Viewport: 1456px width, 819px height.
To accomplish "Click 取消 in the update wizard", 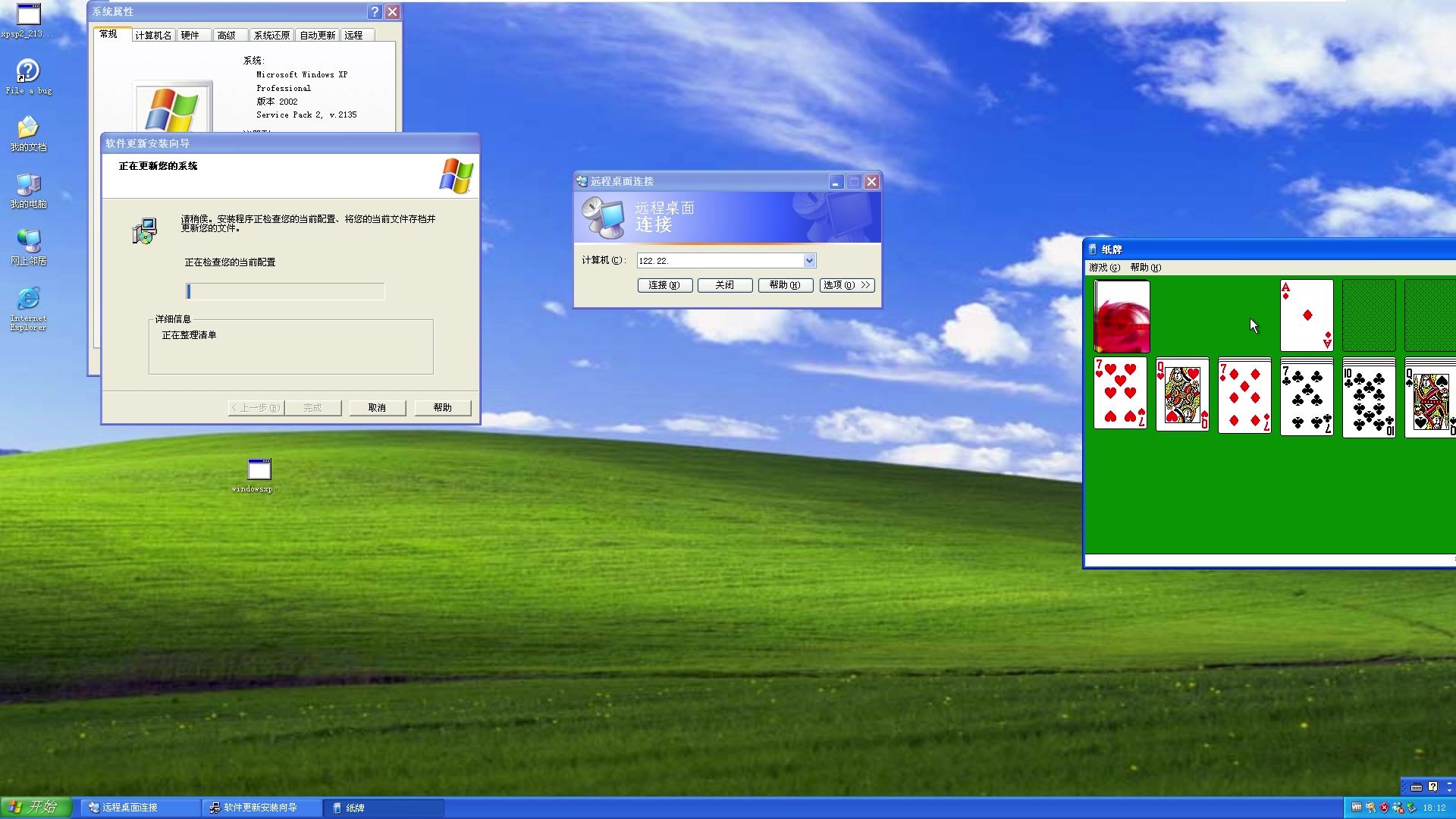I will 377,408.
